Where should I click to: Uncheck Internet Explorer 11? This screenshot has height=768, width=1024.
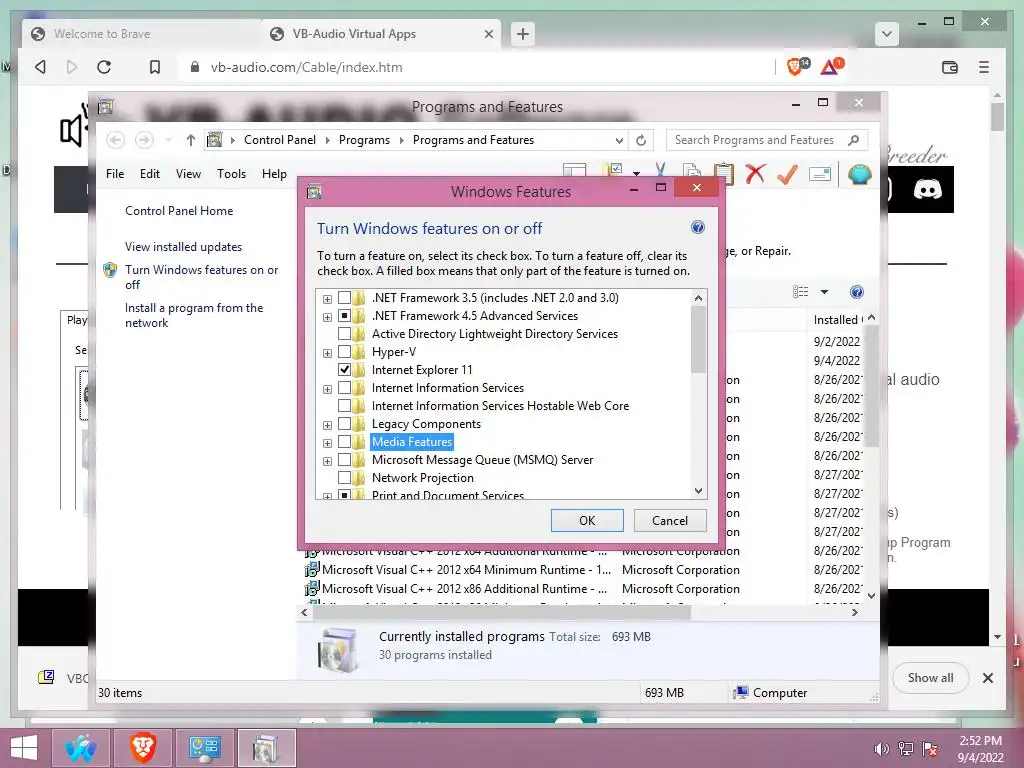click(x=344, y=370)
